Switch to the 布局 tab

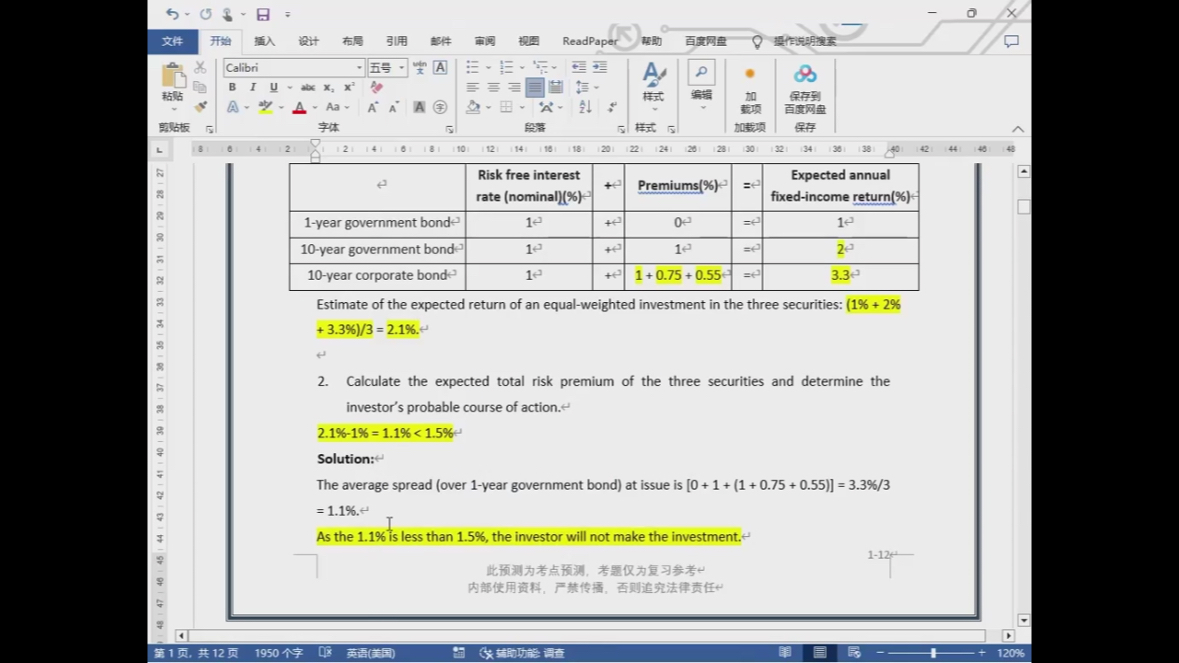353,41
